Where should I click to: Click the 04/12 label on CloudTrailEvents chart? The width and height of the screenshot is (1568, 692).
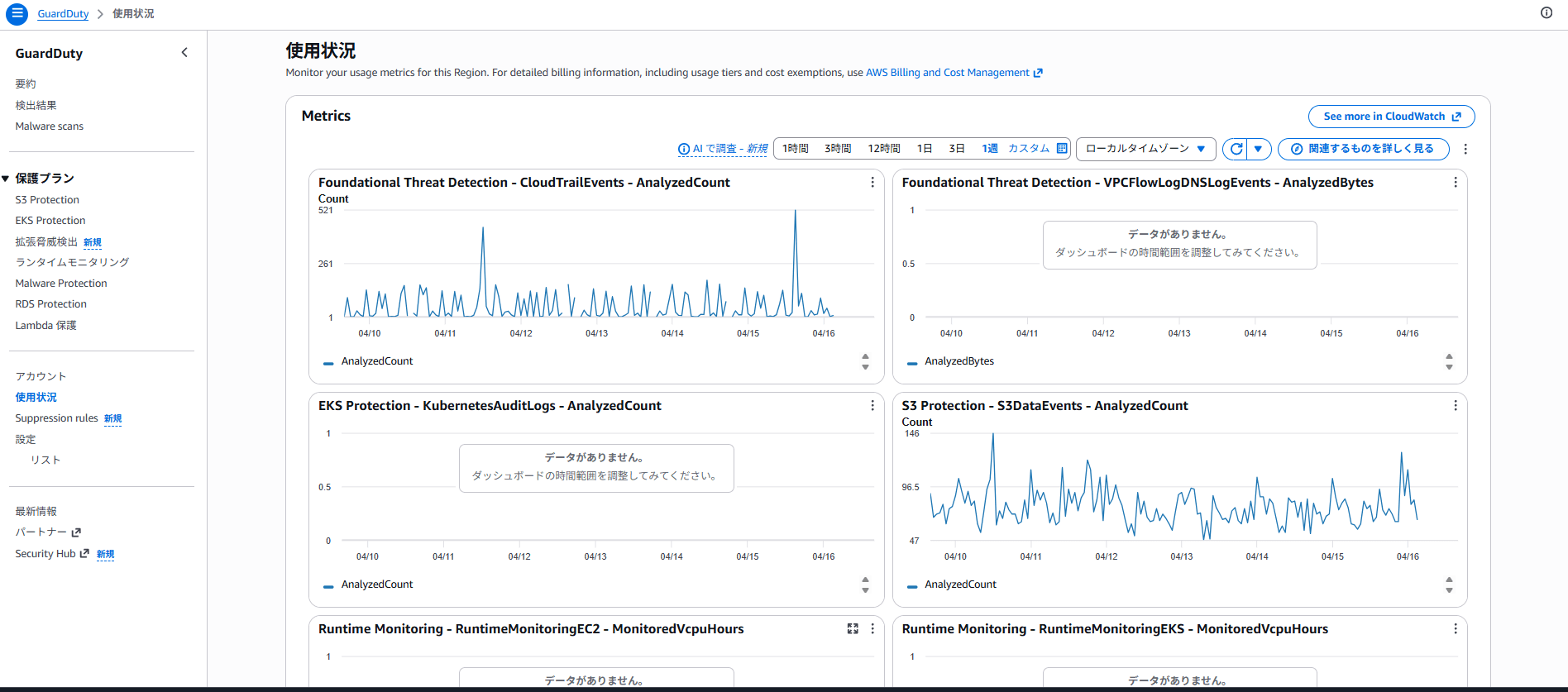(521, 333)
